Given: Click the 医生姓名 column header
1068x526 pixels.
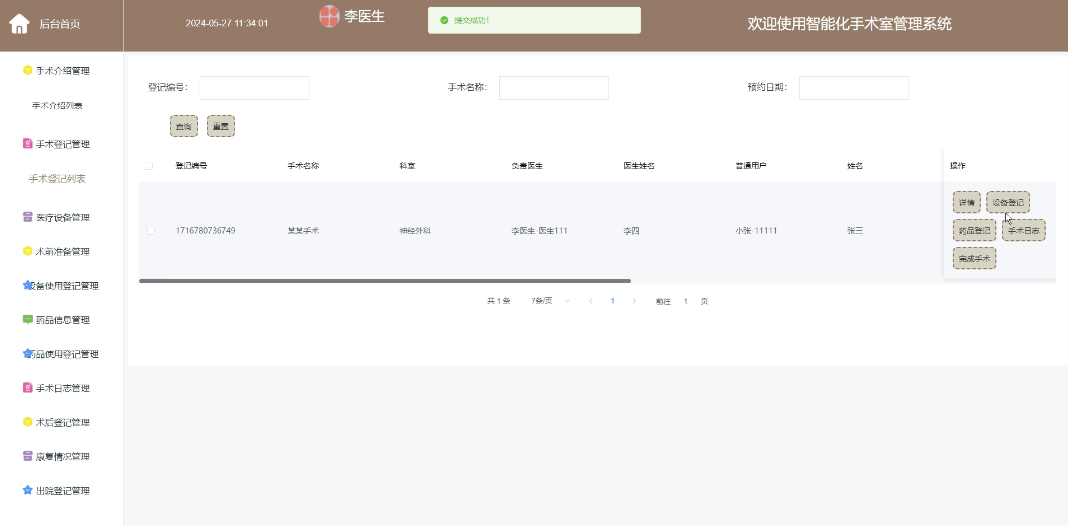Looking at the screenshot, I should coord(639,166).
